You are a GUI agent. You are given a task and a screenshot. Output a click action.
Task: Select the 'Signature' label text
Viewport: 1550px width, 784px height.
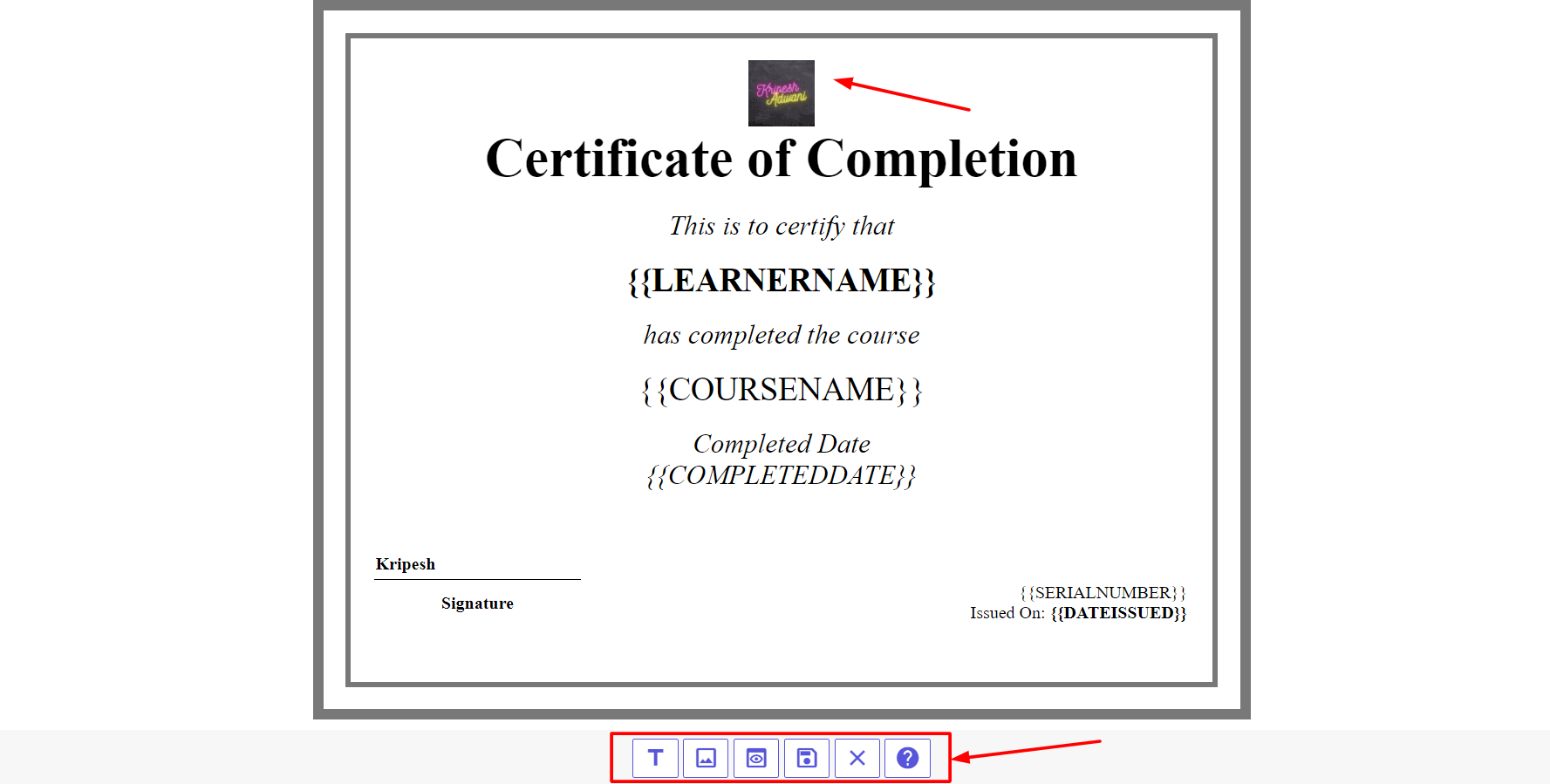pos(477,603)
